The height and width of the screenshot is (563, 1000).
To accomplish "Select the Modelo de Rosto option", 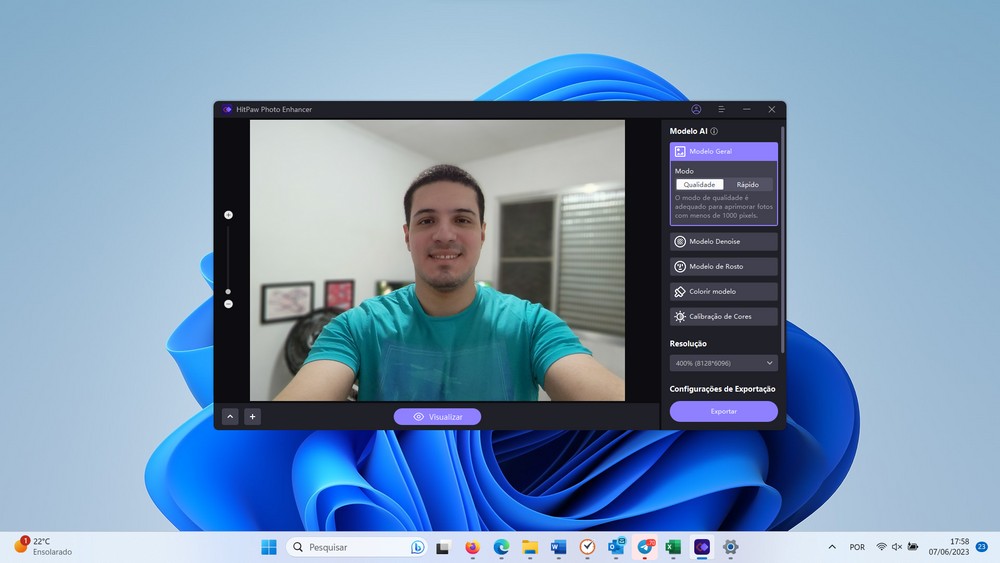I will (x=723, y=267).
